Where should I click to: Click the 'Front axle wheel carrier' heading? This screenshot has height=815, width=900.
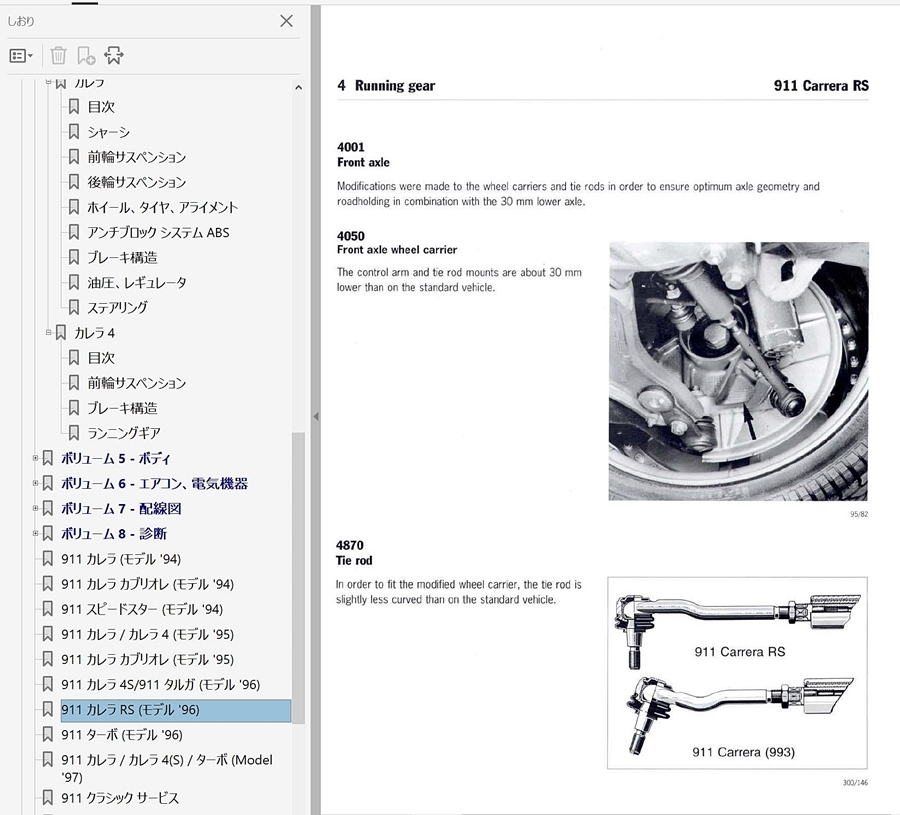[x=397, y=250]
